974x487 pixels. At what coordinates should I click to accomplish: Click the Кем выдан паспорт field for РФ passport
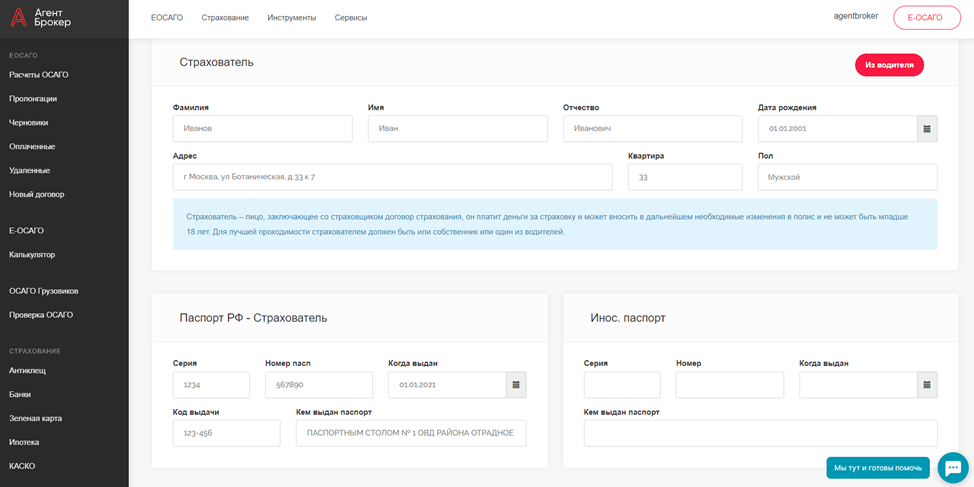point(410,433)
